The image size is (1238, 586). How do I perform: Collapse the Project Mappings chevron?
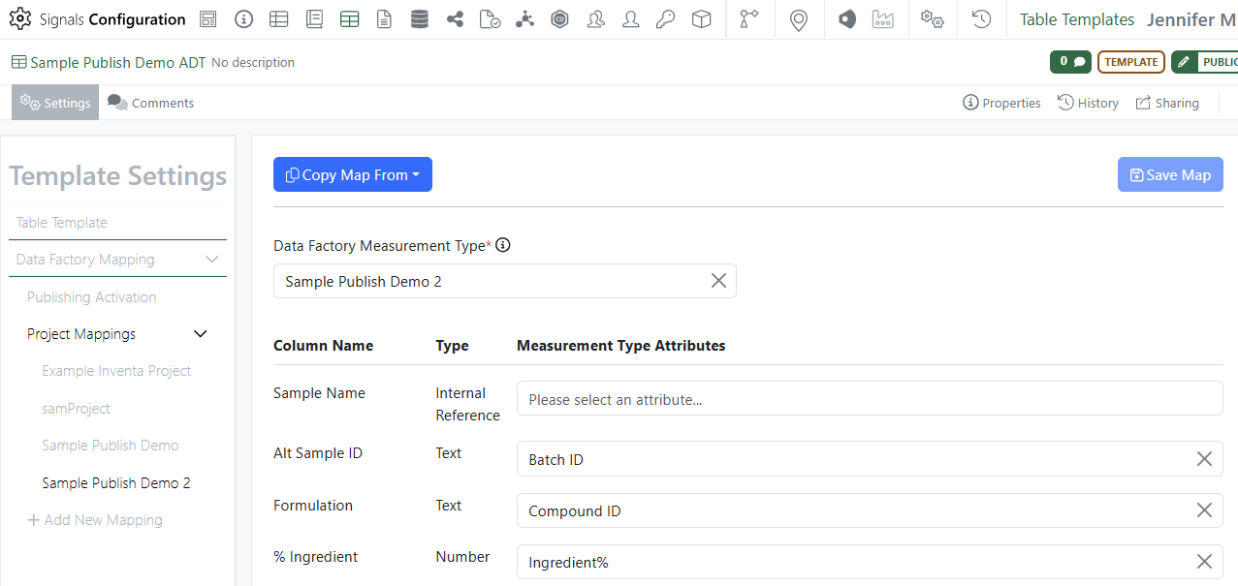pyautogui.click(x=200, y=334)
